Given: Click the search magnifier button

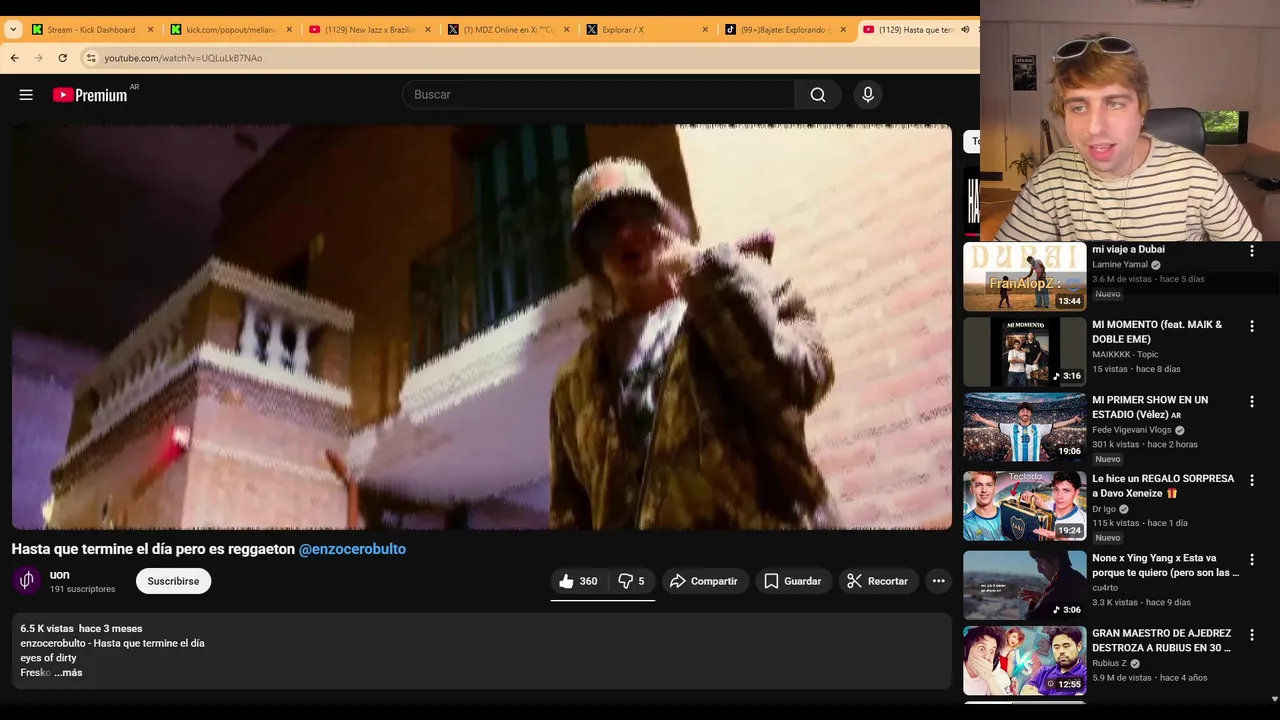Looking at the screenshot, I should (x=818, y=95).
